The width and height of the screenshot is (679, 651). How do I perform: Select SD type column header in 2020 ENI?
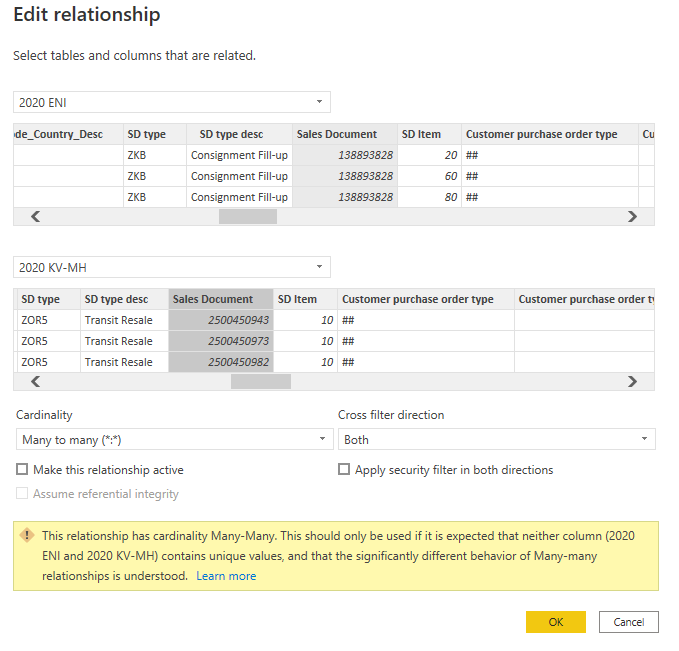[x=155, y=134]
